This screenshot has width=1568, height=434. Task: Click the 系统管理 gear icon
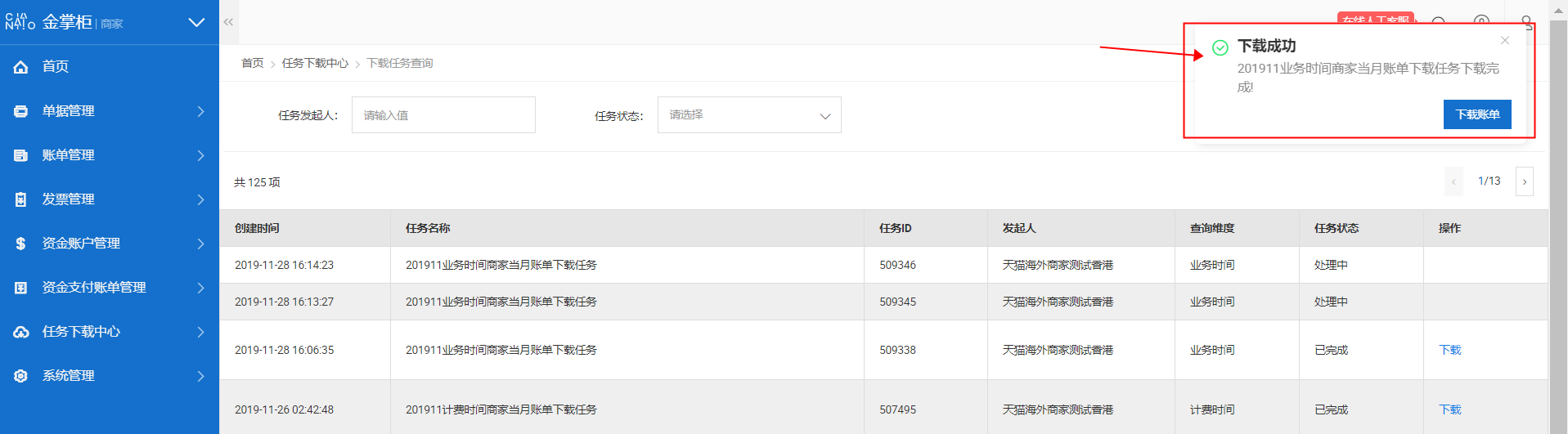coord(20,376)
